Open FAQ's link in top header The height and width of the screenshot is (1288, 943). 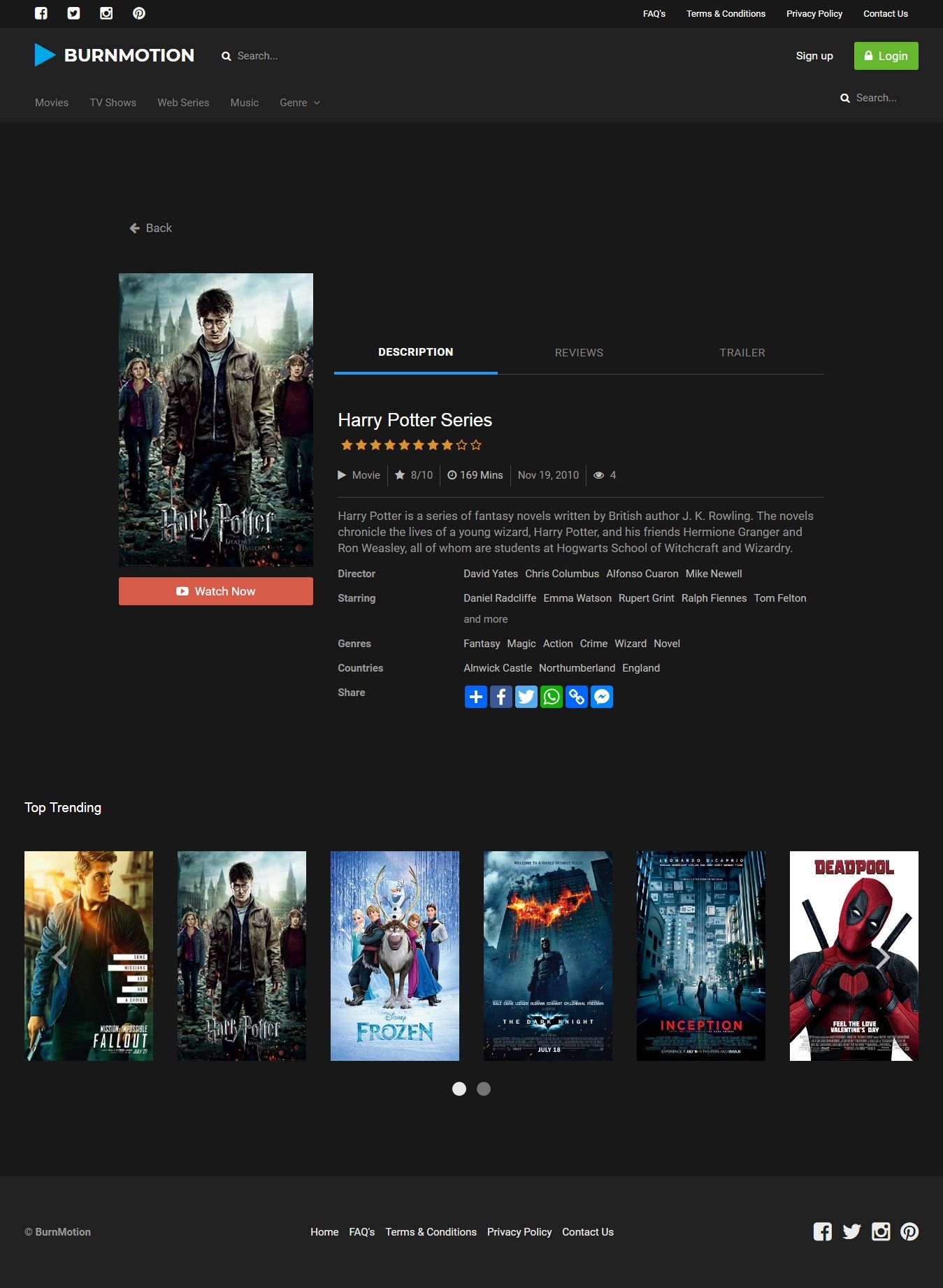654,13
